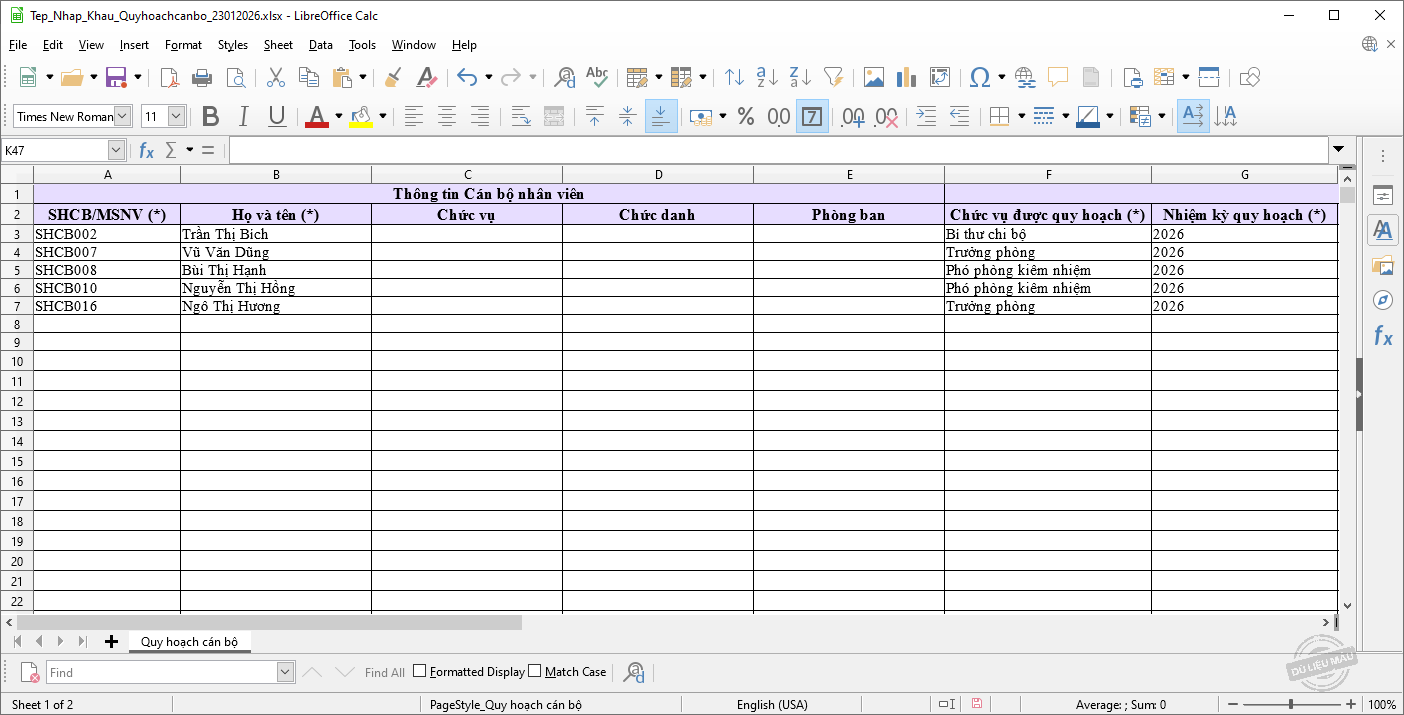Click the Find All button
The width and height of the screenshot is (1404, 715).
click(x=384, y=672)
